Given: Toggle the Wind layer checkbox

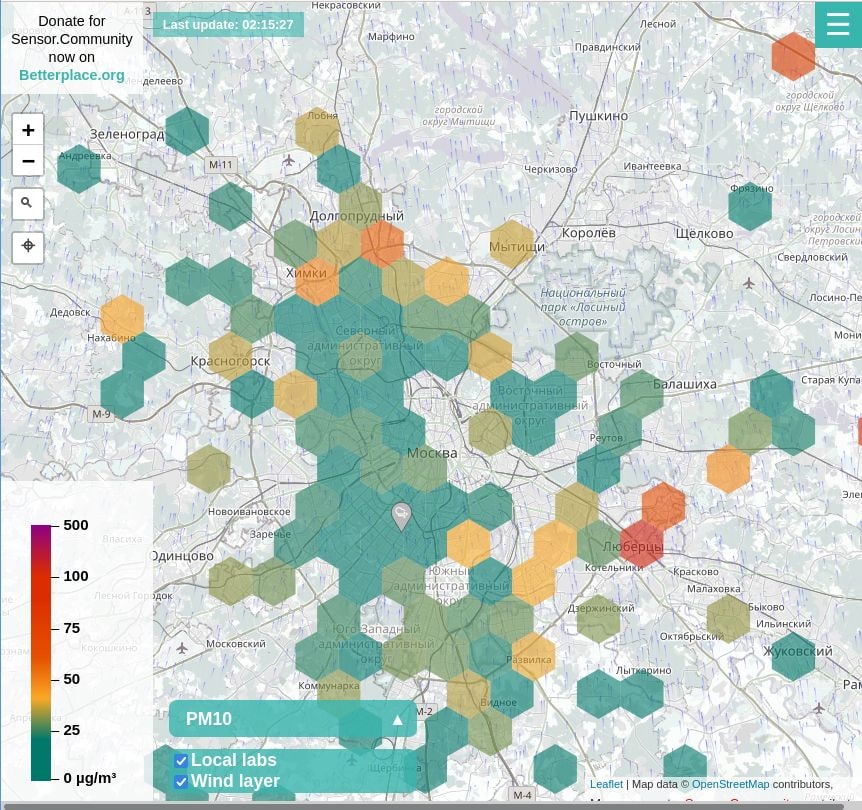Looking at the screenshot, I should point(181,782).
